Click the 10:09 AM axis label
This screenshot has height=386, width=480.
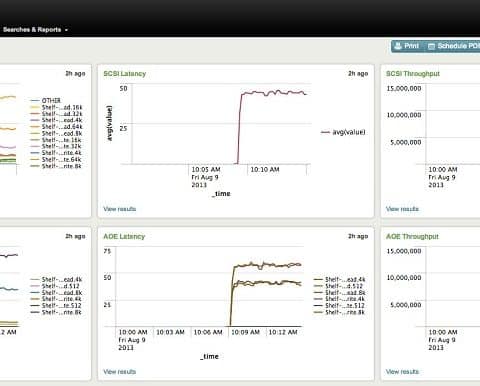tap(245, 332)
